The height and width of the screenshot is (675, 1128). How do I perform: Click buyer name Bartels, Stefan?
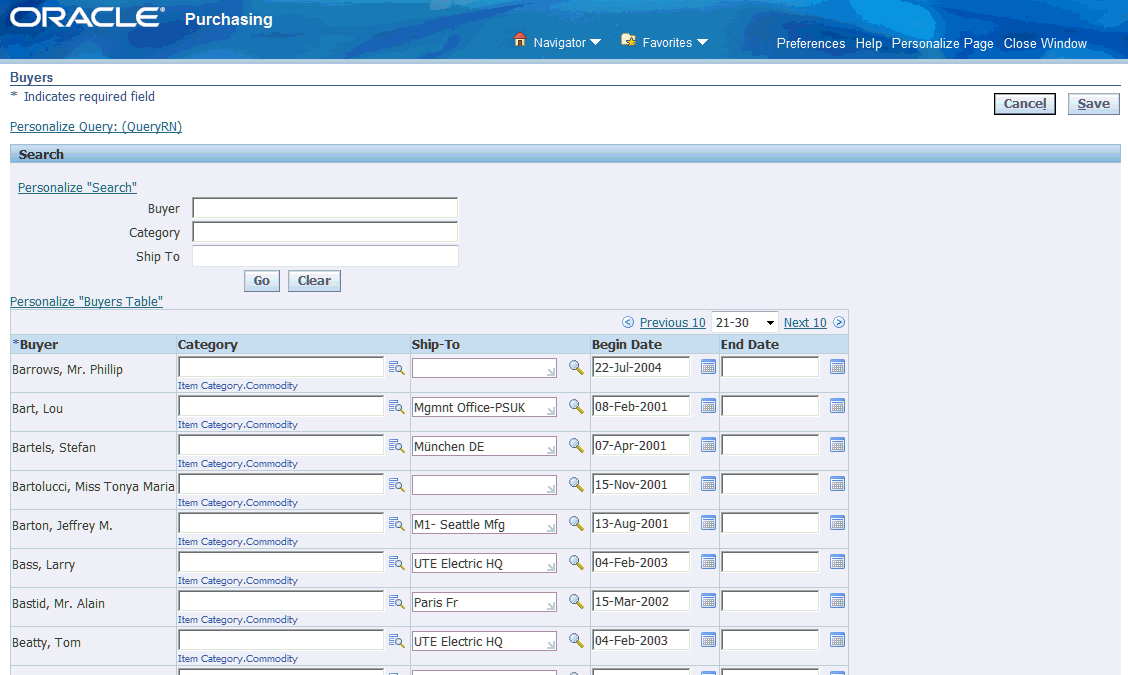(54, 448)
